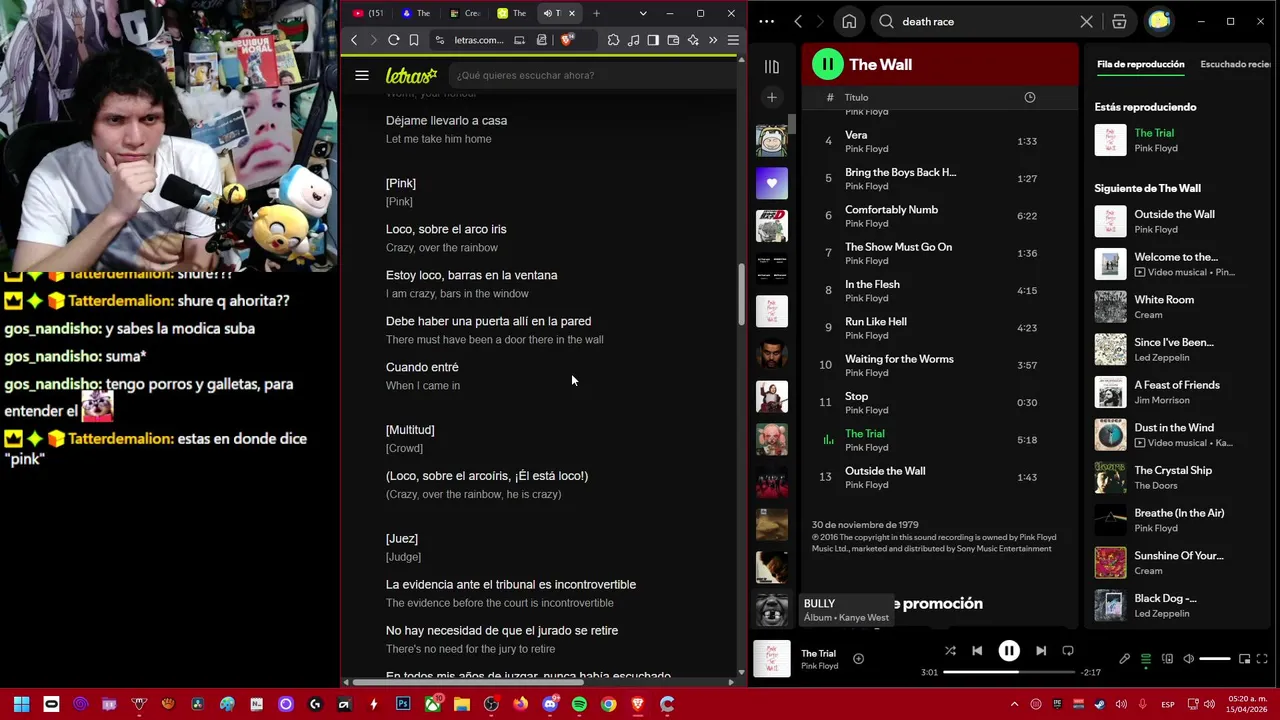The image size is (1280, 720).
Task: Open Spotify browse icon in search bar
Action: tap(1119, 22)
